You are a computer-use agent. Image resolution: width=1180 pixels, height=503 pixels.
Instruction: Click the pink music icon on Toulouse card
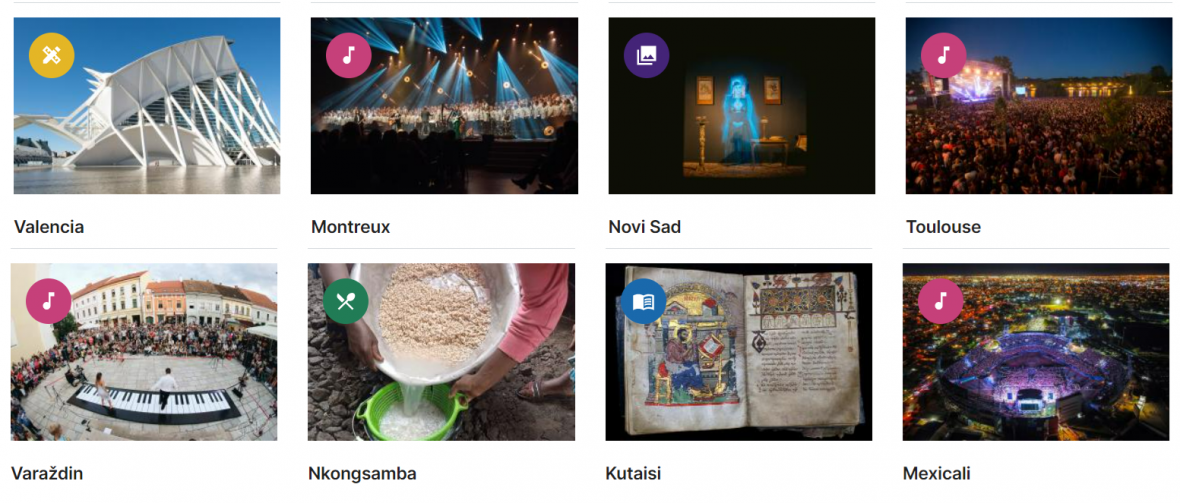click(944, 55)
